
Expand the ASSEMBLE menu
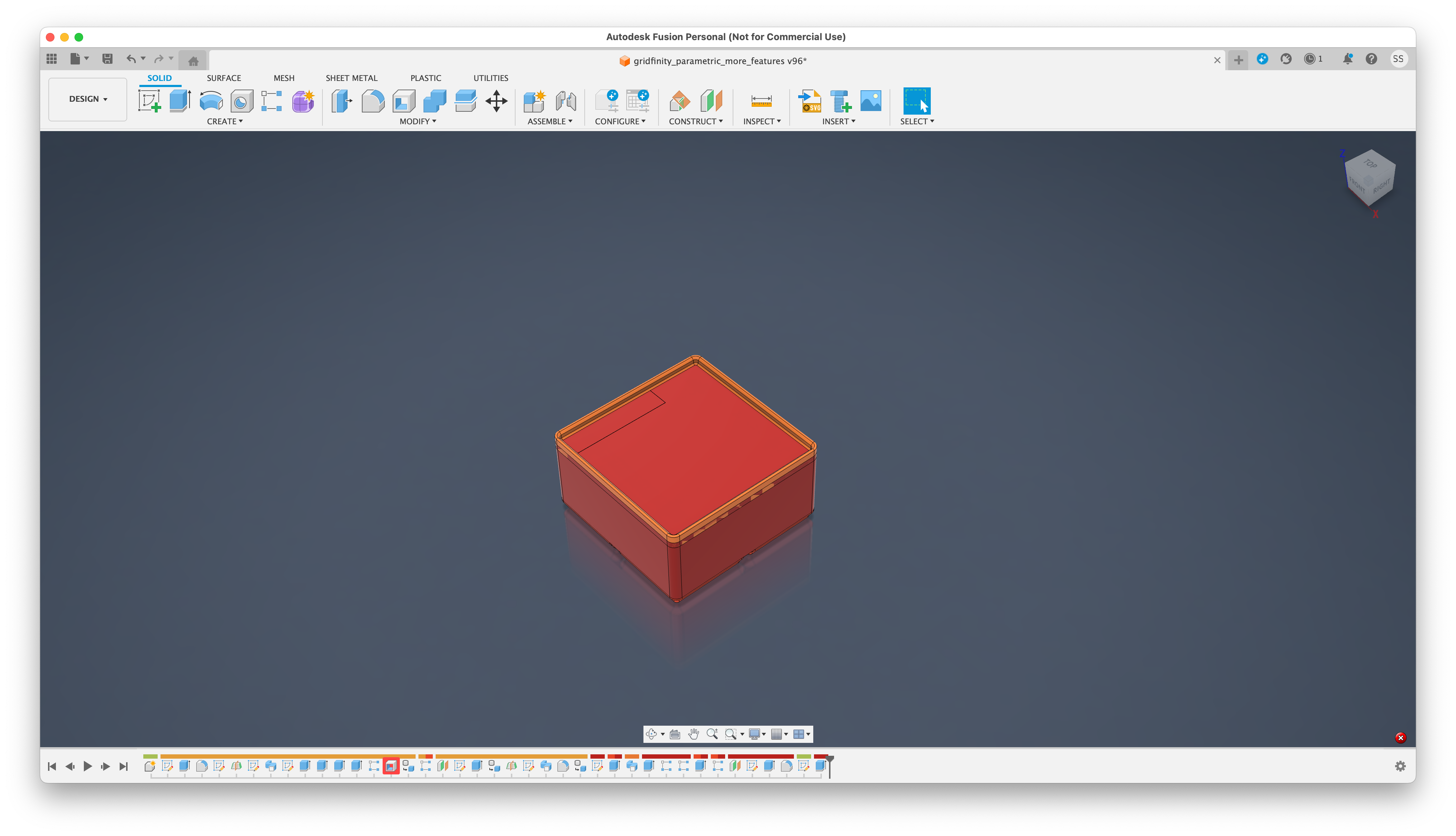coord(550,121)
